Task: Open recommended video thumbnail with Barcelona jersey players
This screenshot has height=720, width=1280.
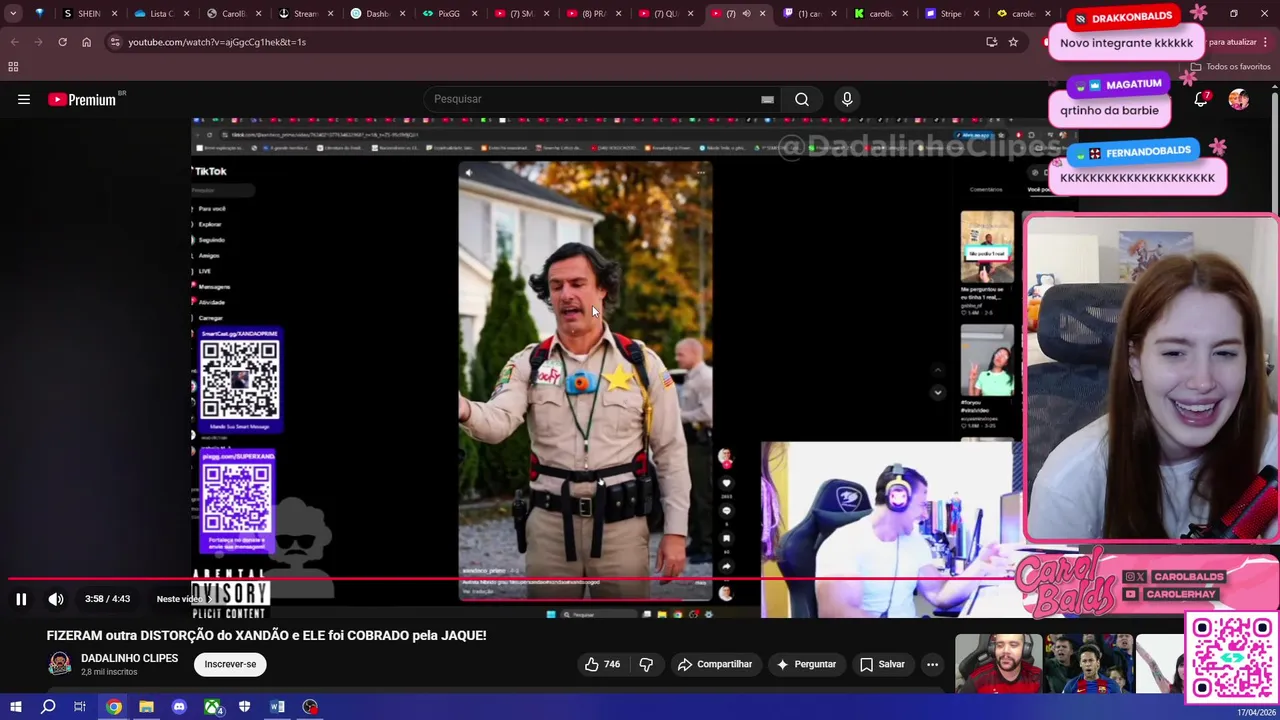Action: (1090, 664)
